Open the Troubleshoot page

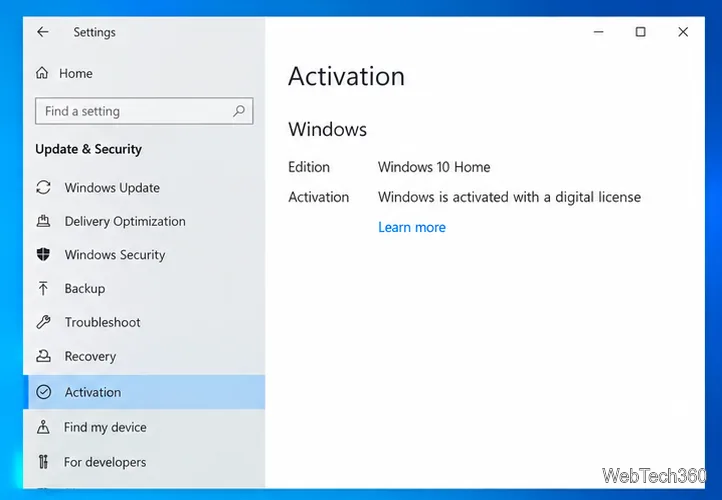(144, 322)
